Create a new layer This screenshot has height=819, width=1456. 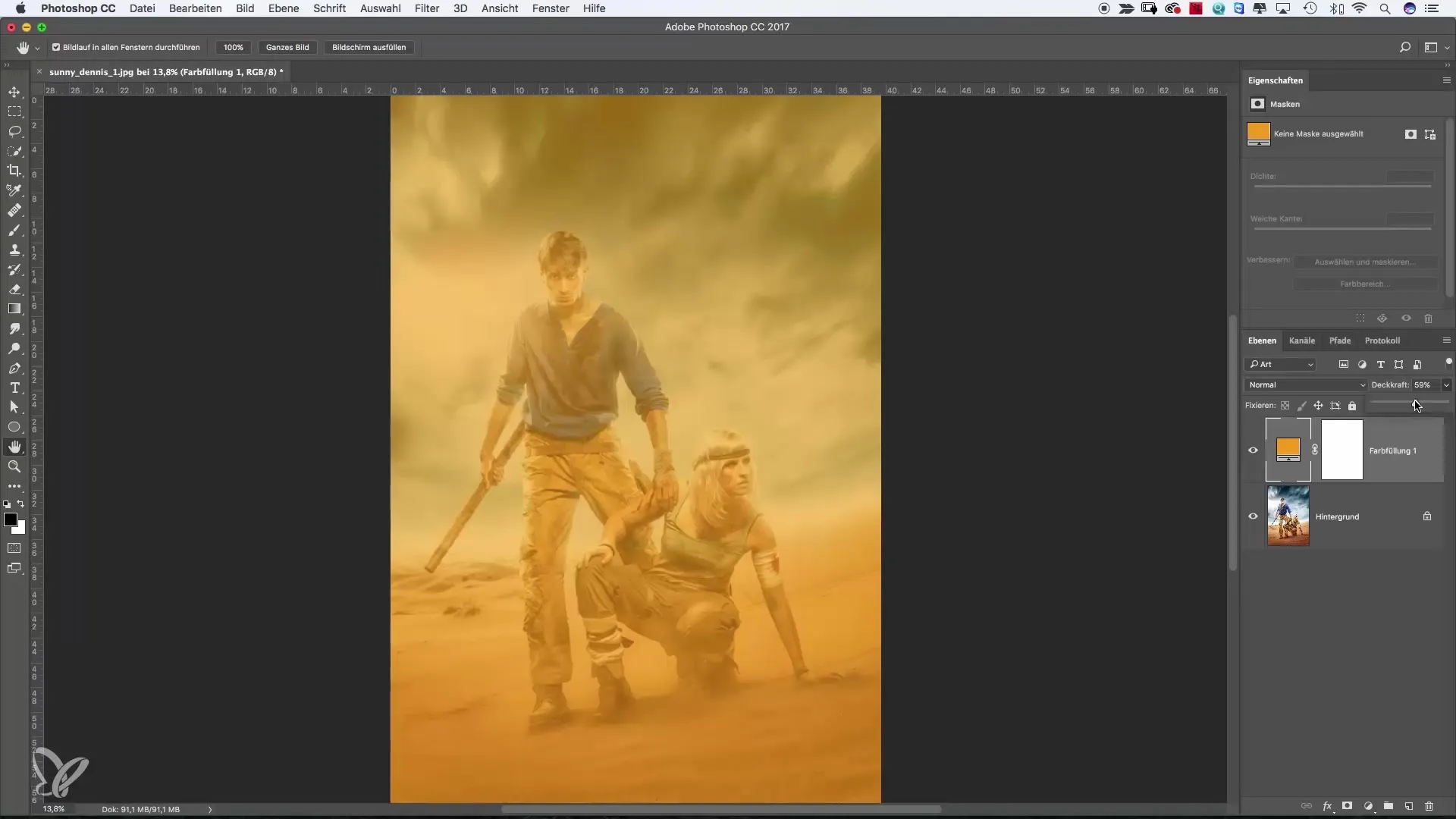coord(1408,806)
